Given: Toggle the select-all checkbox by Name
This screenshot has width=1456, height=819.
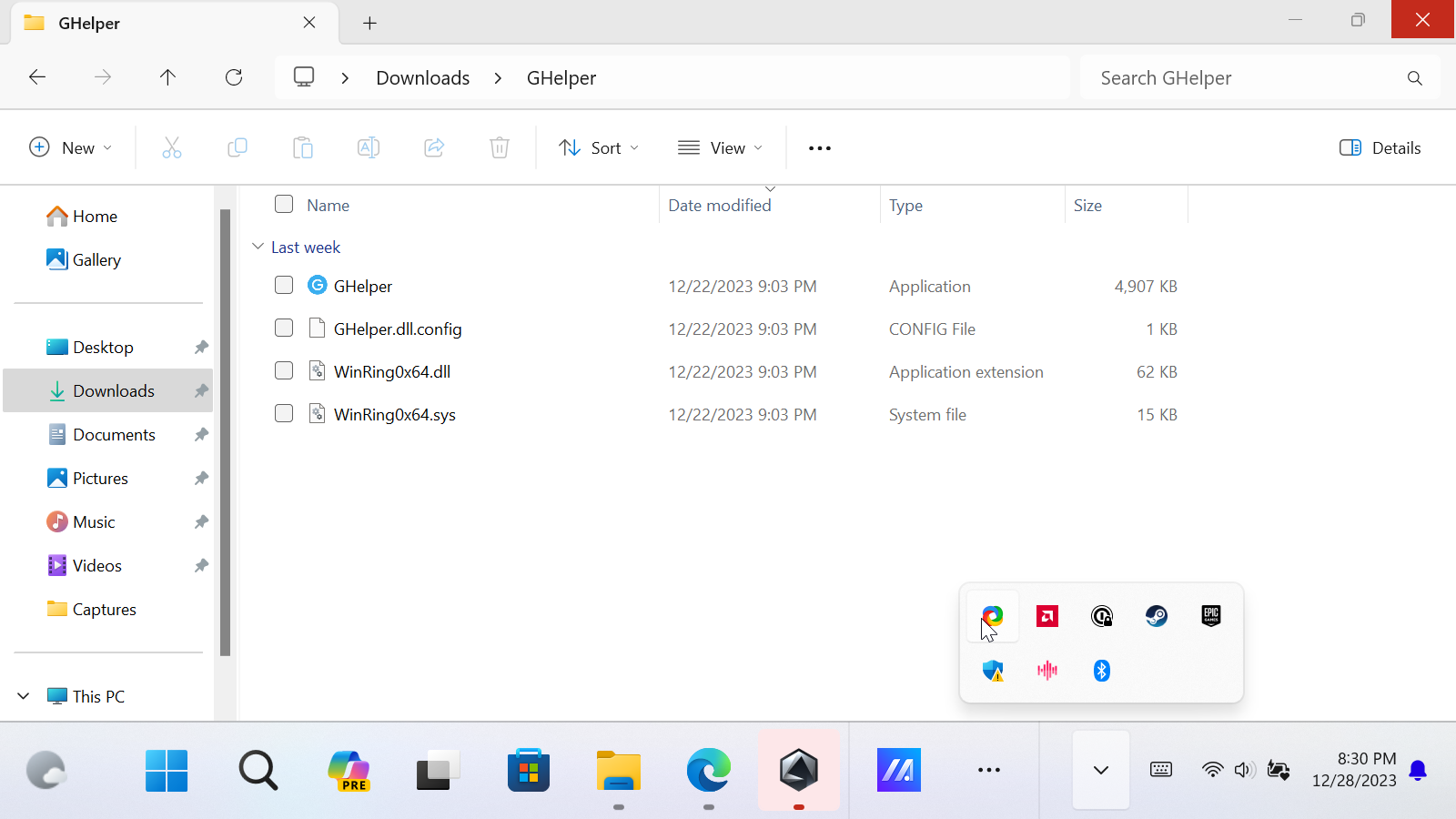Looking at the screenshot, I should click(x=284, y=204).
